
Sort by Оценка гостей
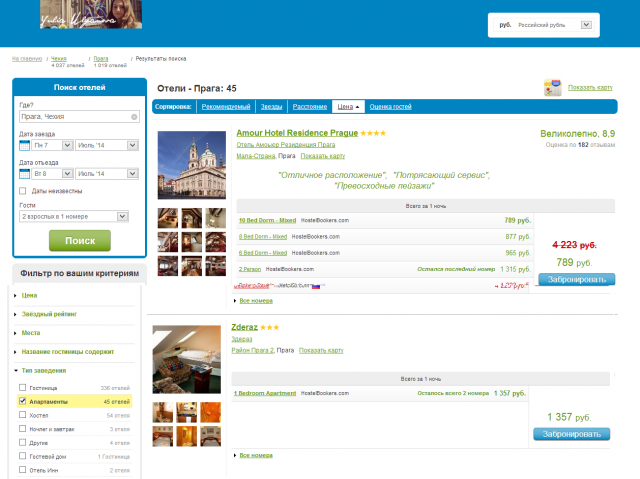[391, 107]
